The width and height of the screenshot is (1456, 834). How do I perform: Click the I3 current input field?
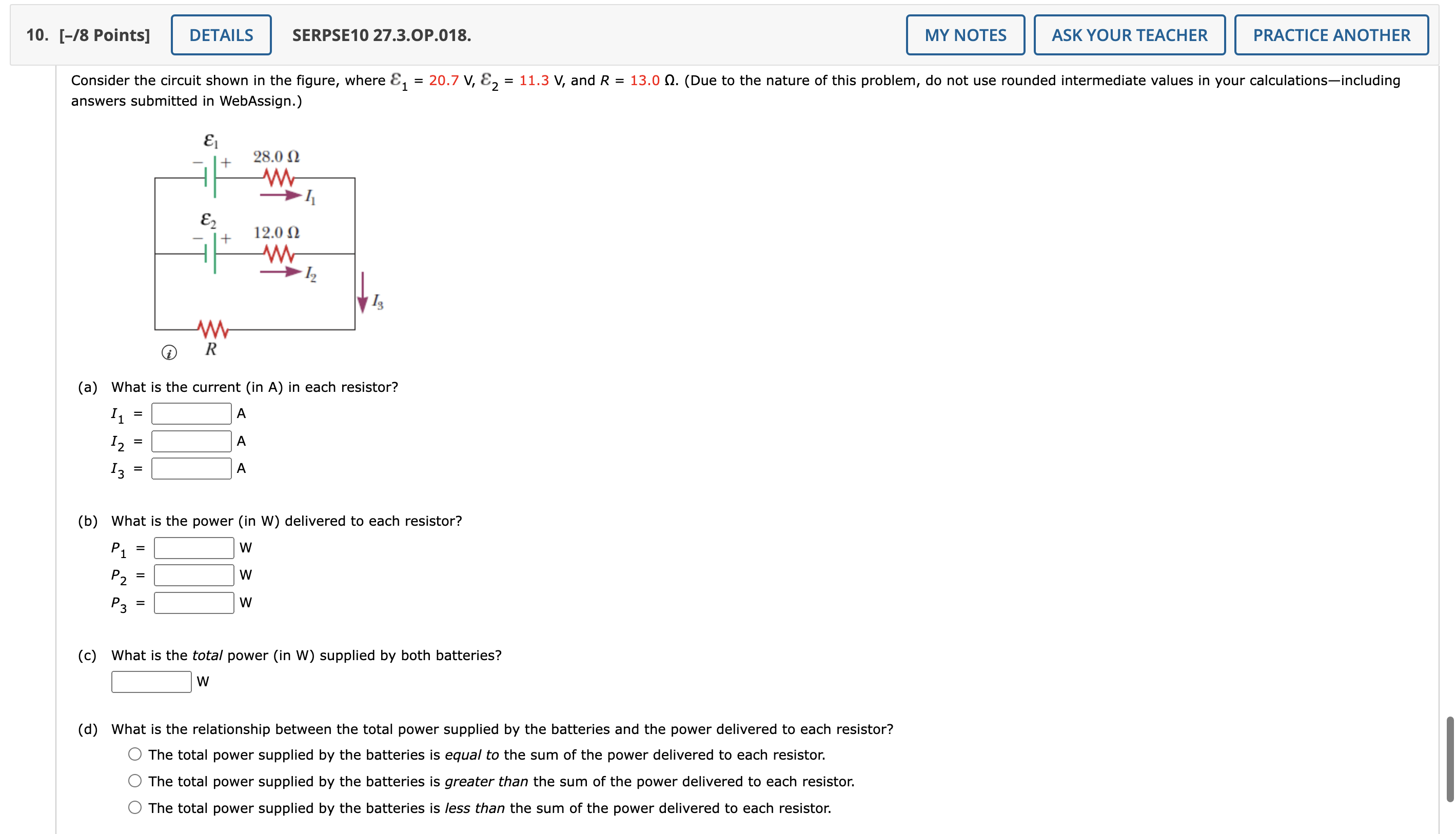point(191,468)
